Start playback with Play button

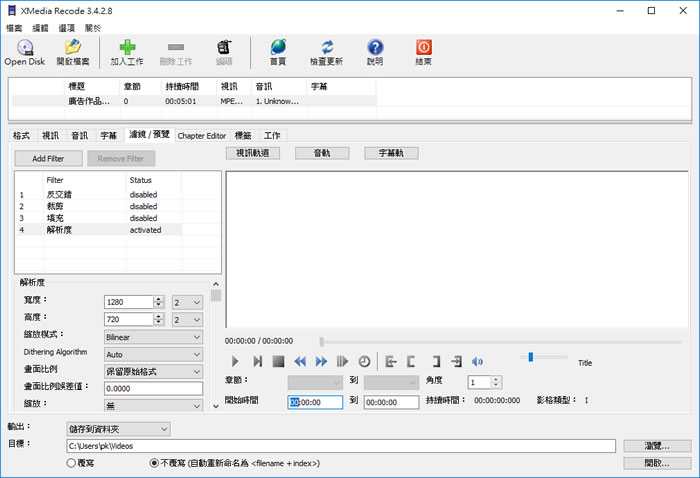[235, 361]
